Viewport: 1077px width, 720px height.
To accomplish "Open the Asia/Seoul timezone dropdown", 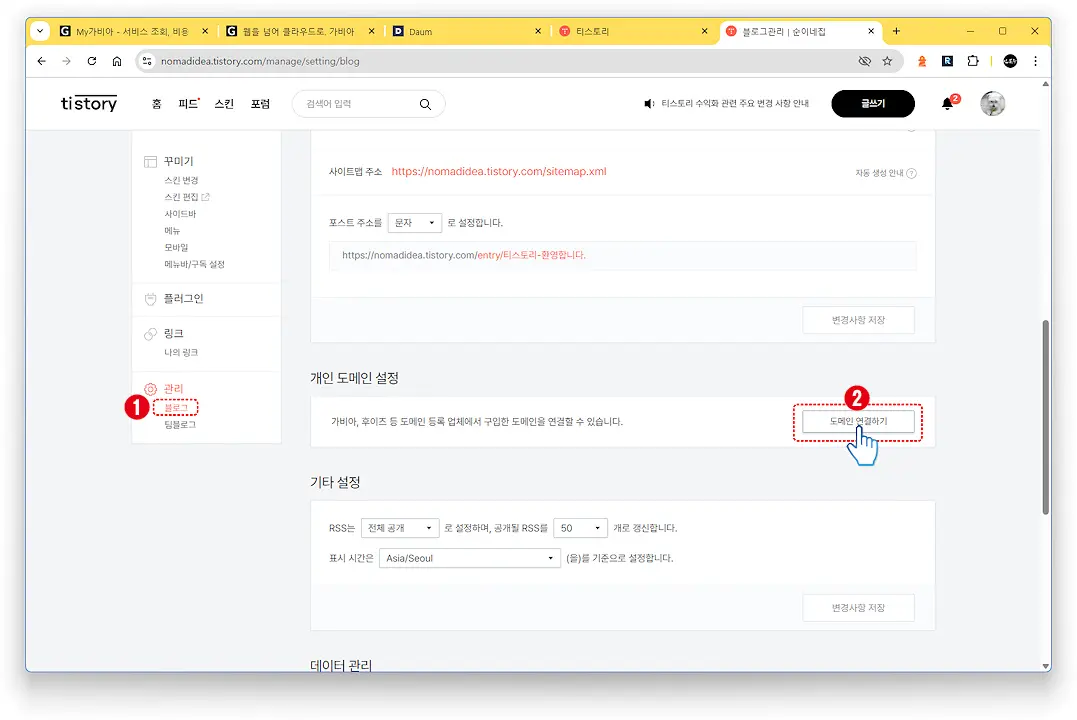I will pyautogui.click(x=469, y=558).
